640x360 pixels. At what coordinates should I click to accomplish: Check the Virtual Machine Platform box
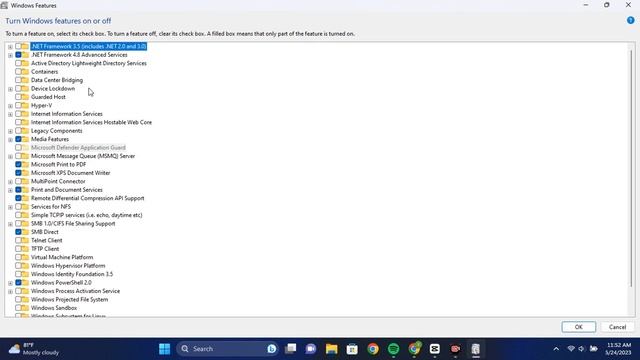click(18, 257)
